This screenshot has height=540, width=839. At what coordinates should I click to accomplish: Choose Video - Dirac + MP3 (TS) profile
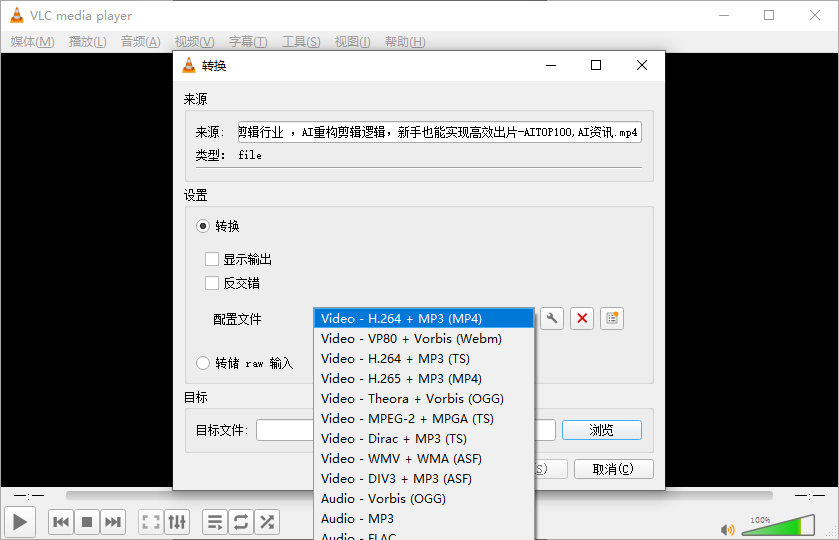(424, 439)
